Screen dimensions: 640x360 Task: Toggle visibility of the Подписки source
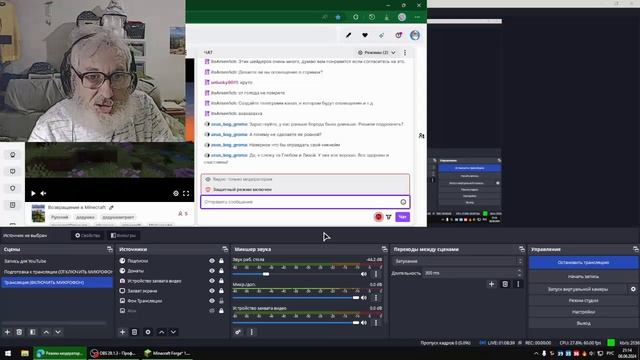212,261
